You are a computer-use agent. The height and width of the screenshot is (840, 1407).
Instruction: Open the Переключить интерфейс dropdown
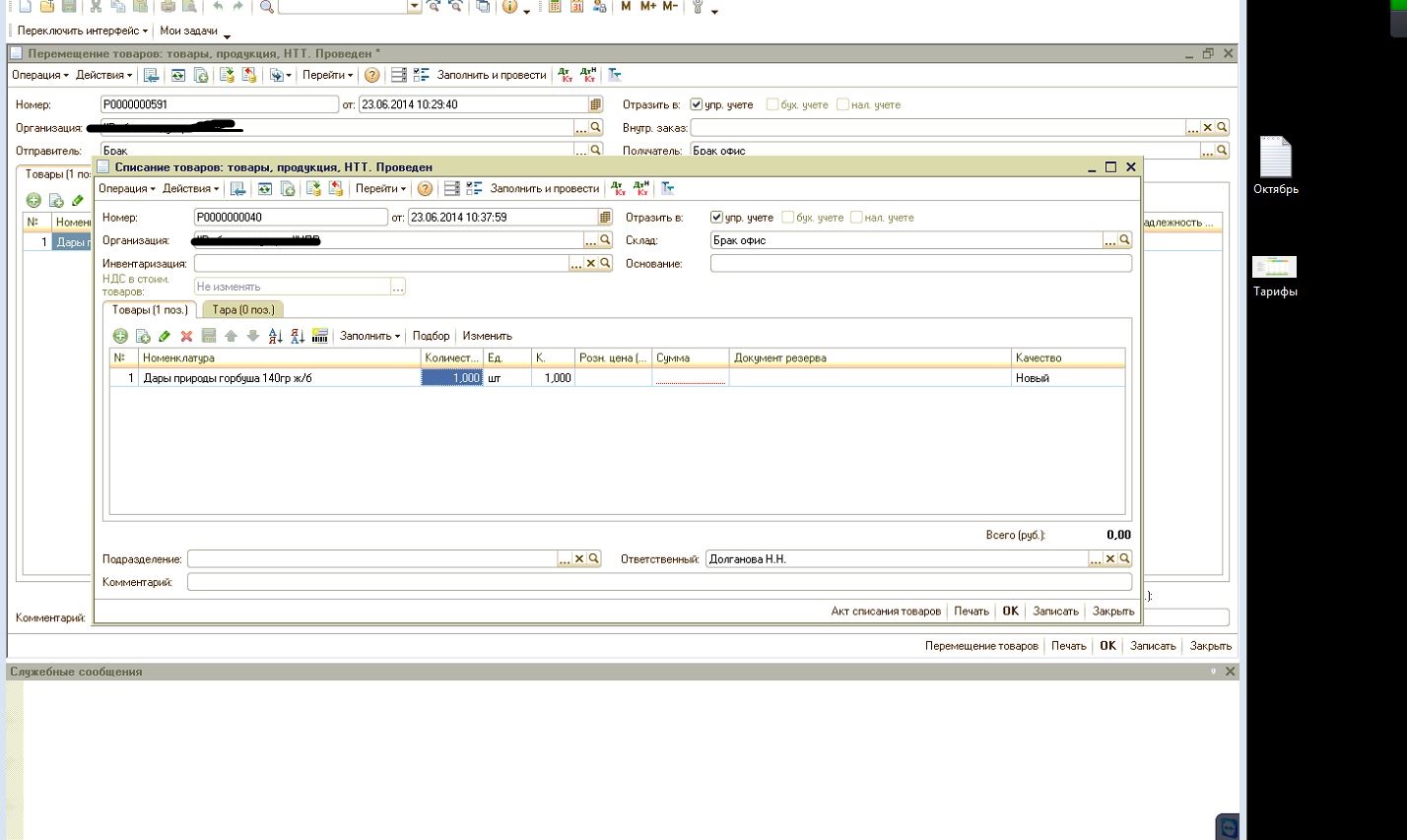point(82,31)
